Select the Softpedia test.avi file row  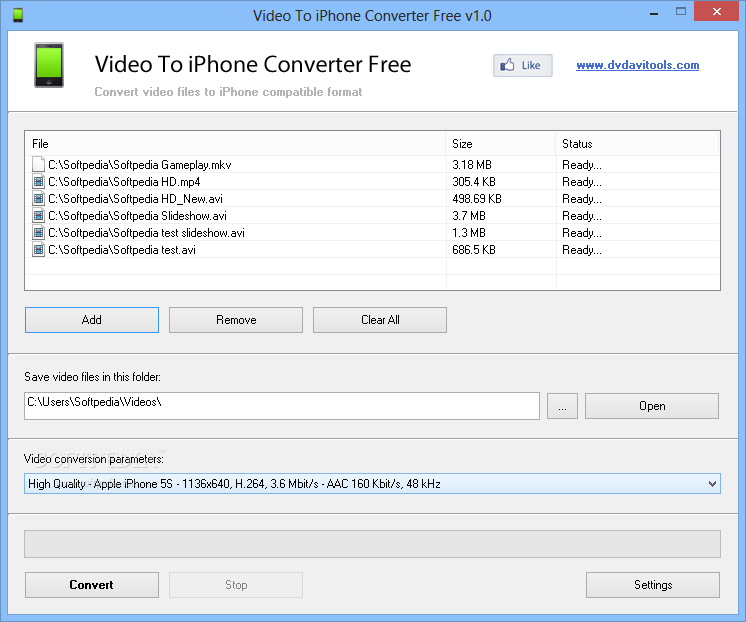372,250
